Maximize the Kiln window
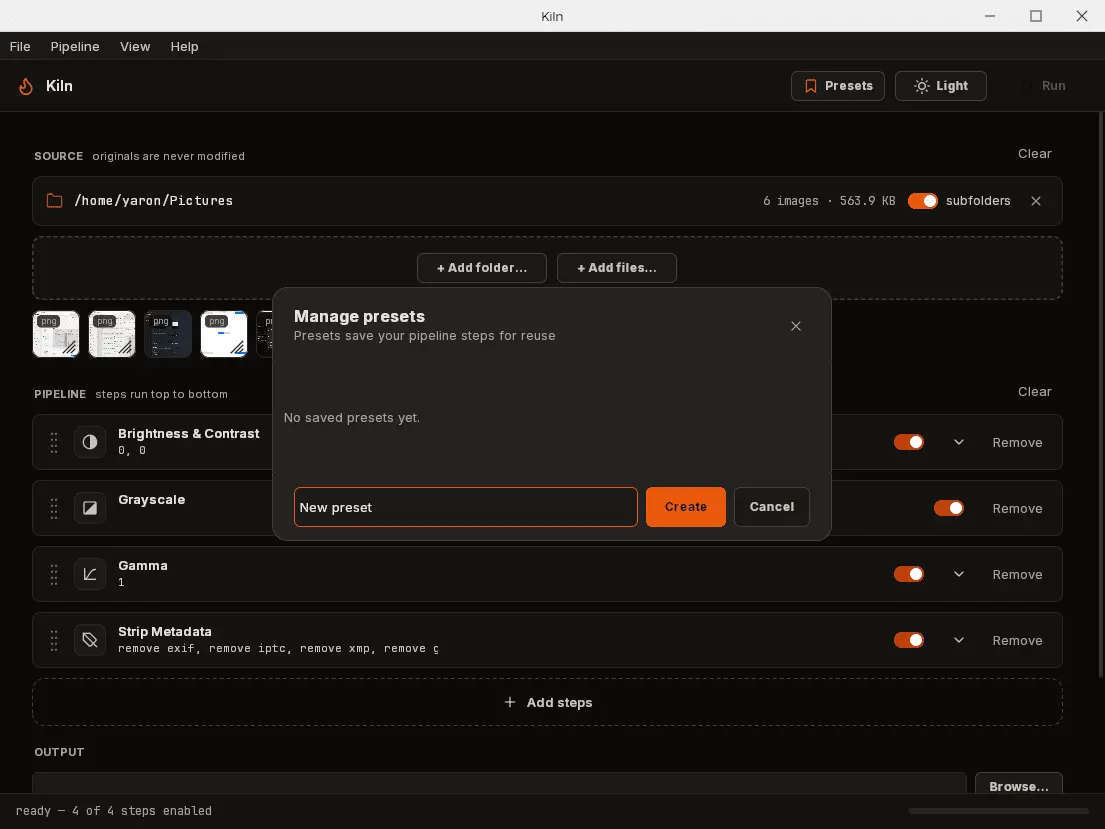 click(x=1036, y=16)
